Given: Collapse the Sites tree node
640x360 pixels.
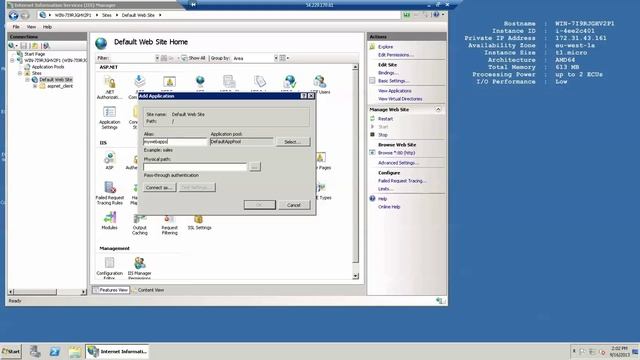Looking at the screenshot, I should coord(20,73).
